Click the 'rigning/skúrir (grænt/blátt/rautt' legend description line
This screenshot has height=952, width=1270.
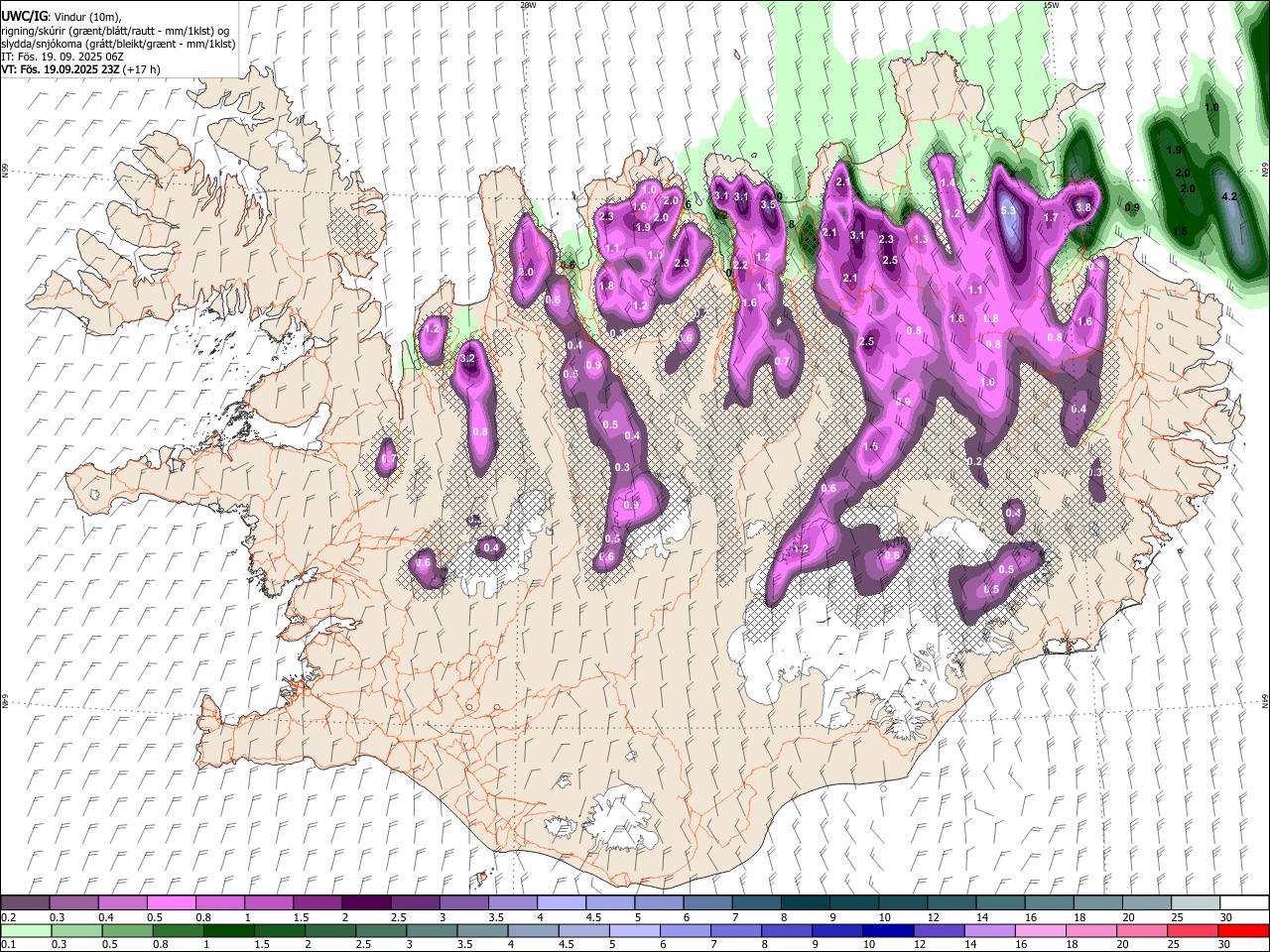tap(114, 30)
